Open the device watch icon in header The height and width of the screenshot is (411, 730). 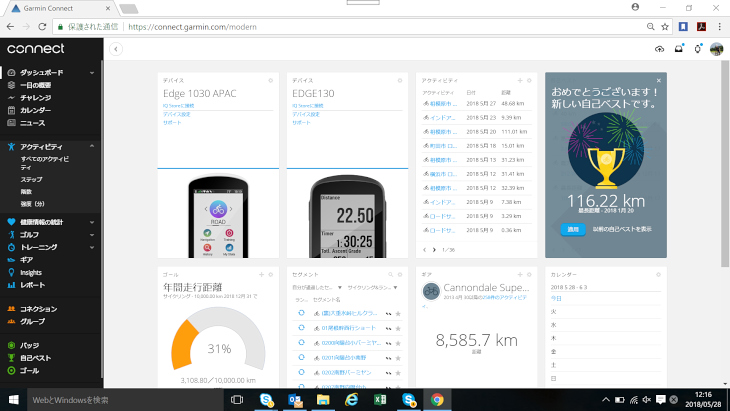coord(697,49)
